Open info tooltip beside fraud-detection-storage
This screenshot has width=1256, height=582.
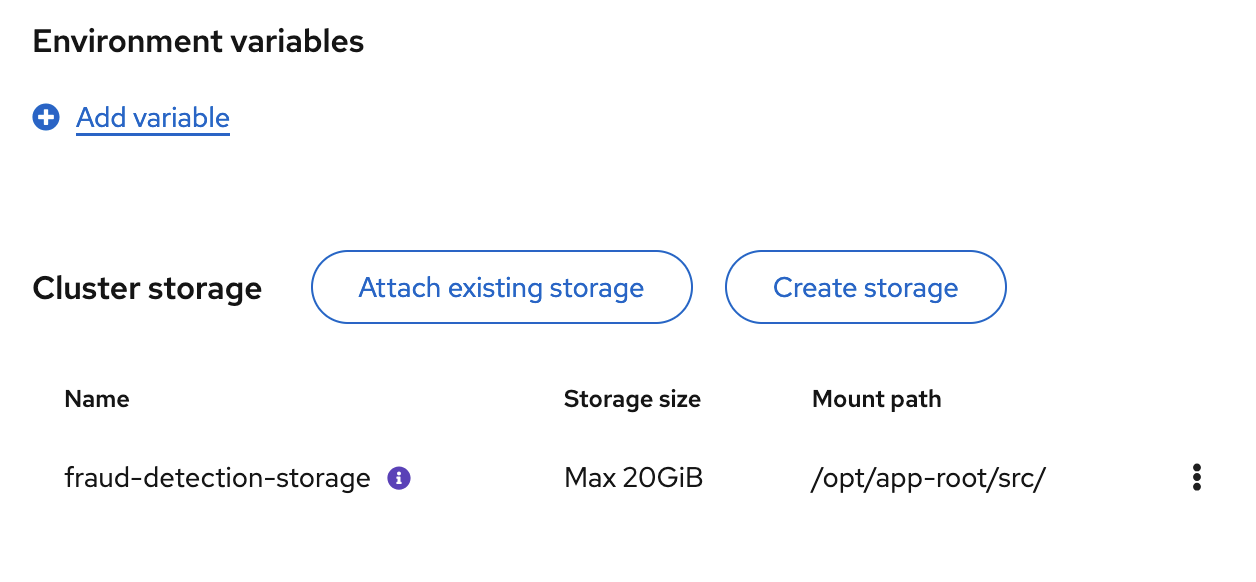(x=399, y=478)
